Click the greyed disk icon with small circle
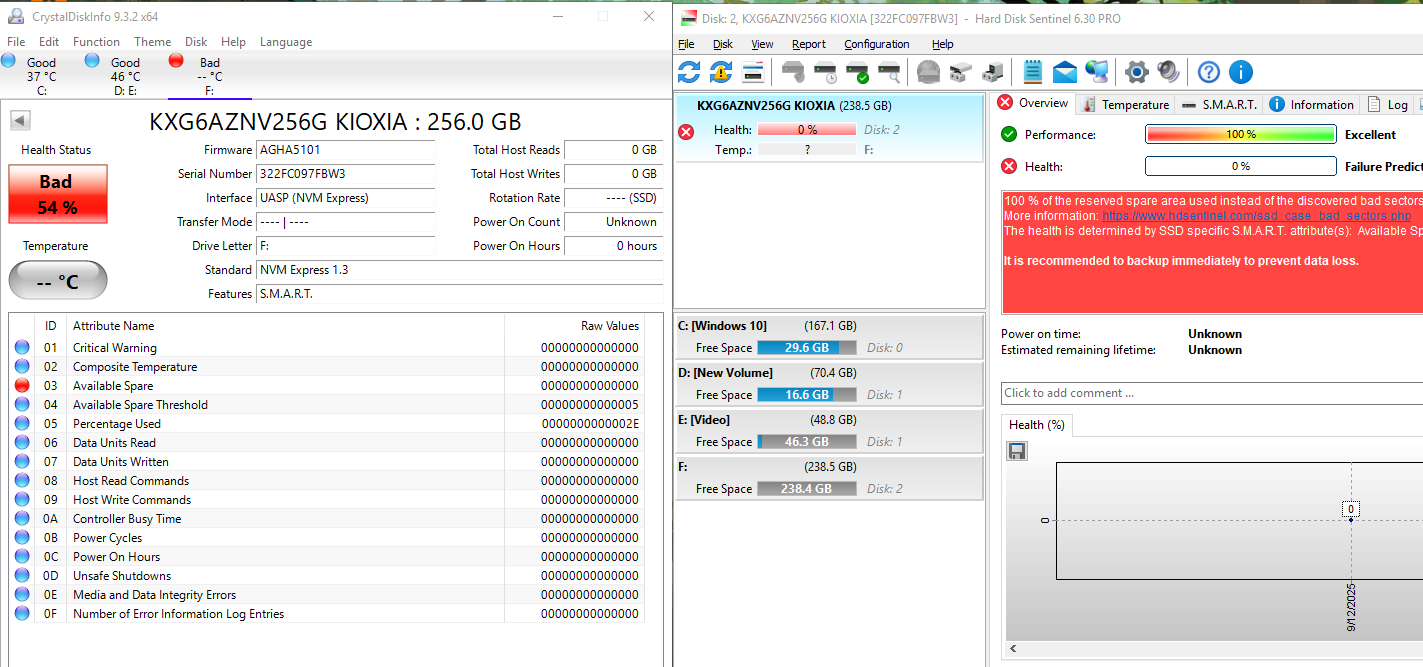This screenshot has height=667, width=1423. (x=793, y=72)
